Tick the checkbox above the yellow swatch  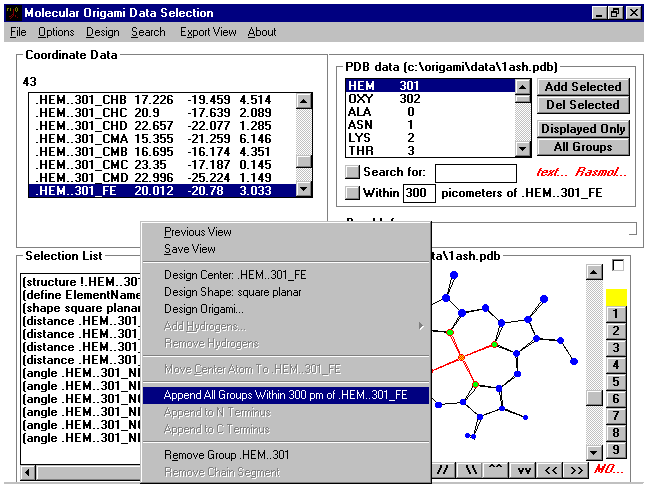(618, 265)
